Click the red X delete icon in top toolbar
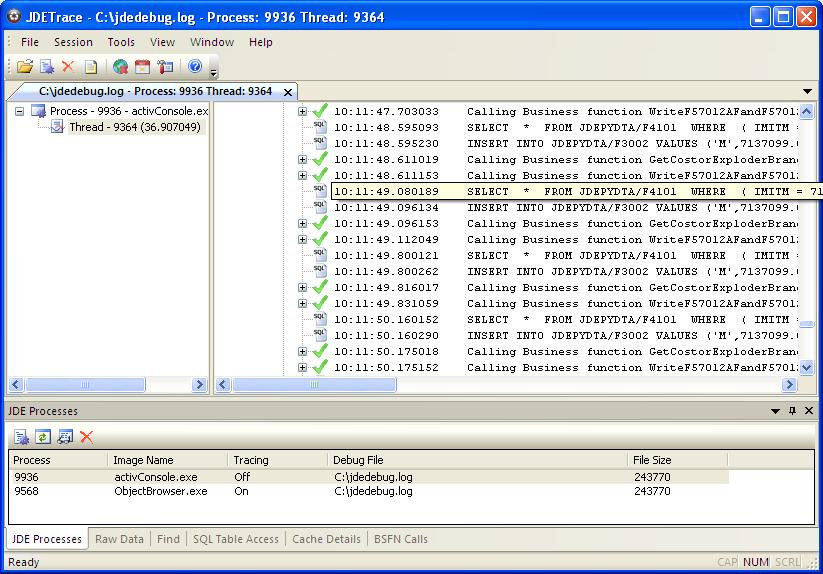 point(68,67)
